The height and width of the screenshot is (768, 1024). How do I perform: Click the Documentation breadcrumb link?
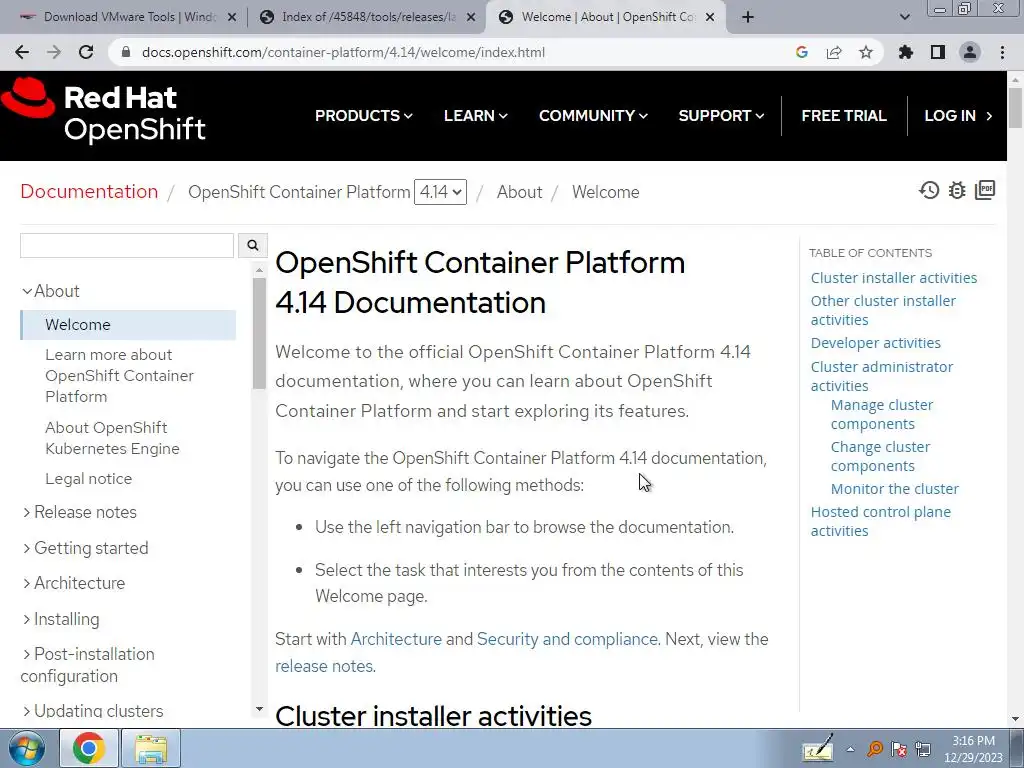pos(89,191)
